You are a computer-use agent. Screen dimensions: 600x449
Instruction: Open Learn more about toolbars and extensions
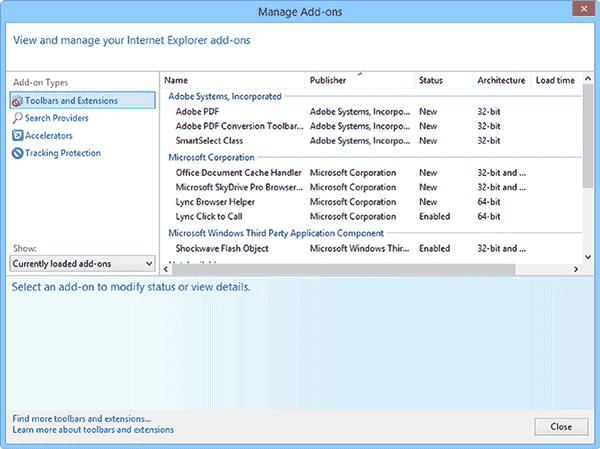click(93, 430)
